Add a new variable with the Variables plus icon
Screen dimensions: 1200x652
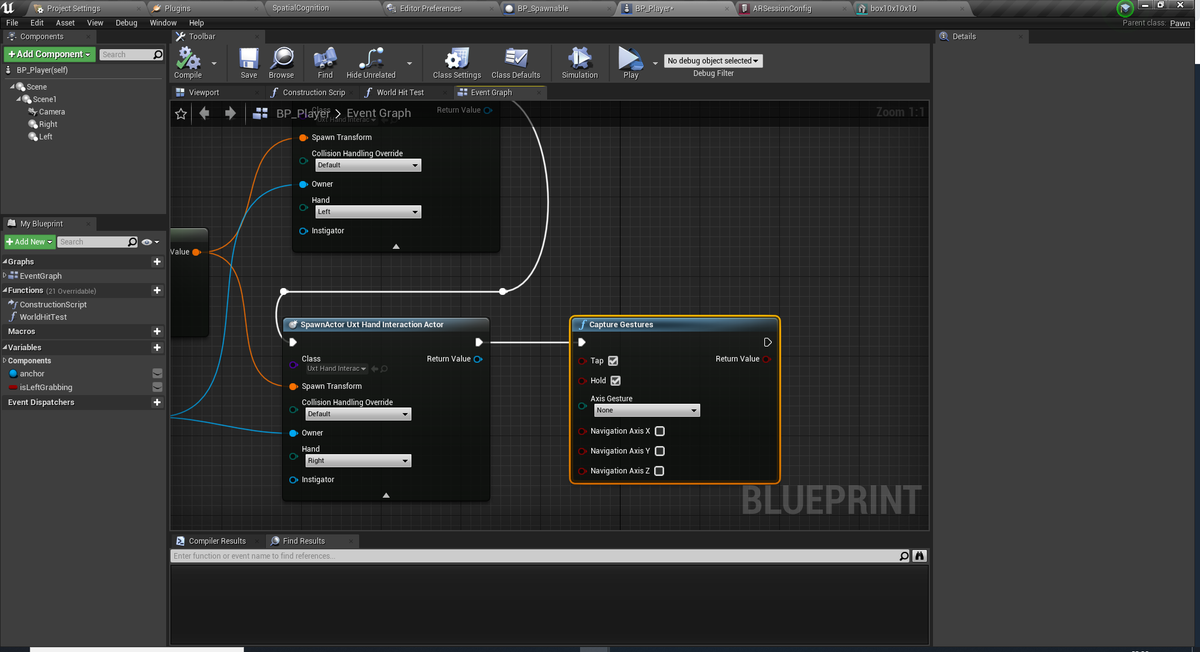[x=157, y=347]
